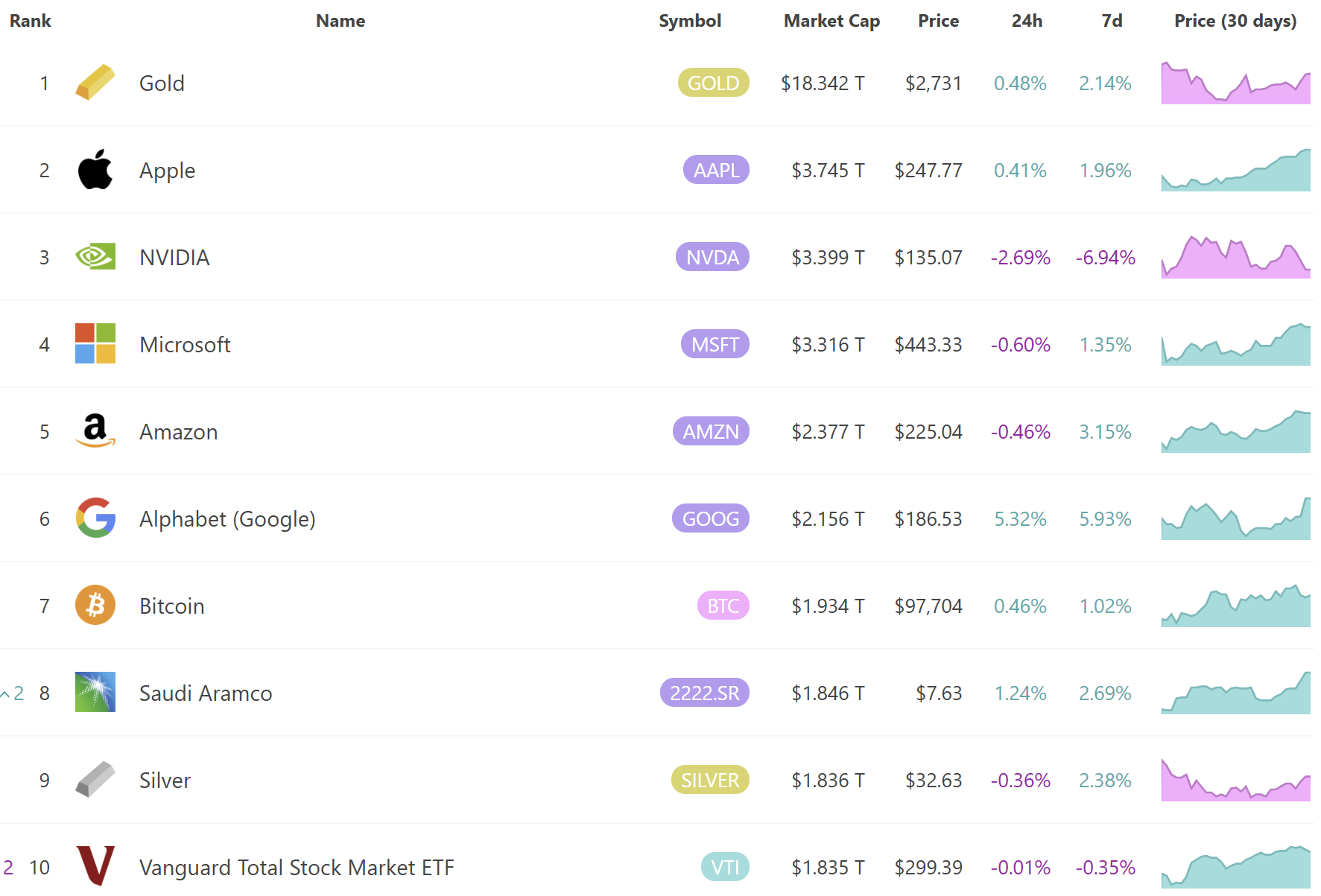Sort by Rank column header

[x=31, y=21]
